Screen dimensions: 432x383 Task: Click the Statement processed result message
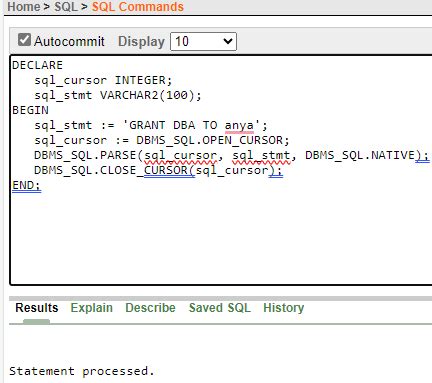pos(82,371)
